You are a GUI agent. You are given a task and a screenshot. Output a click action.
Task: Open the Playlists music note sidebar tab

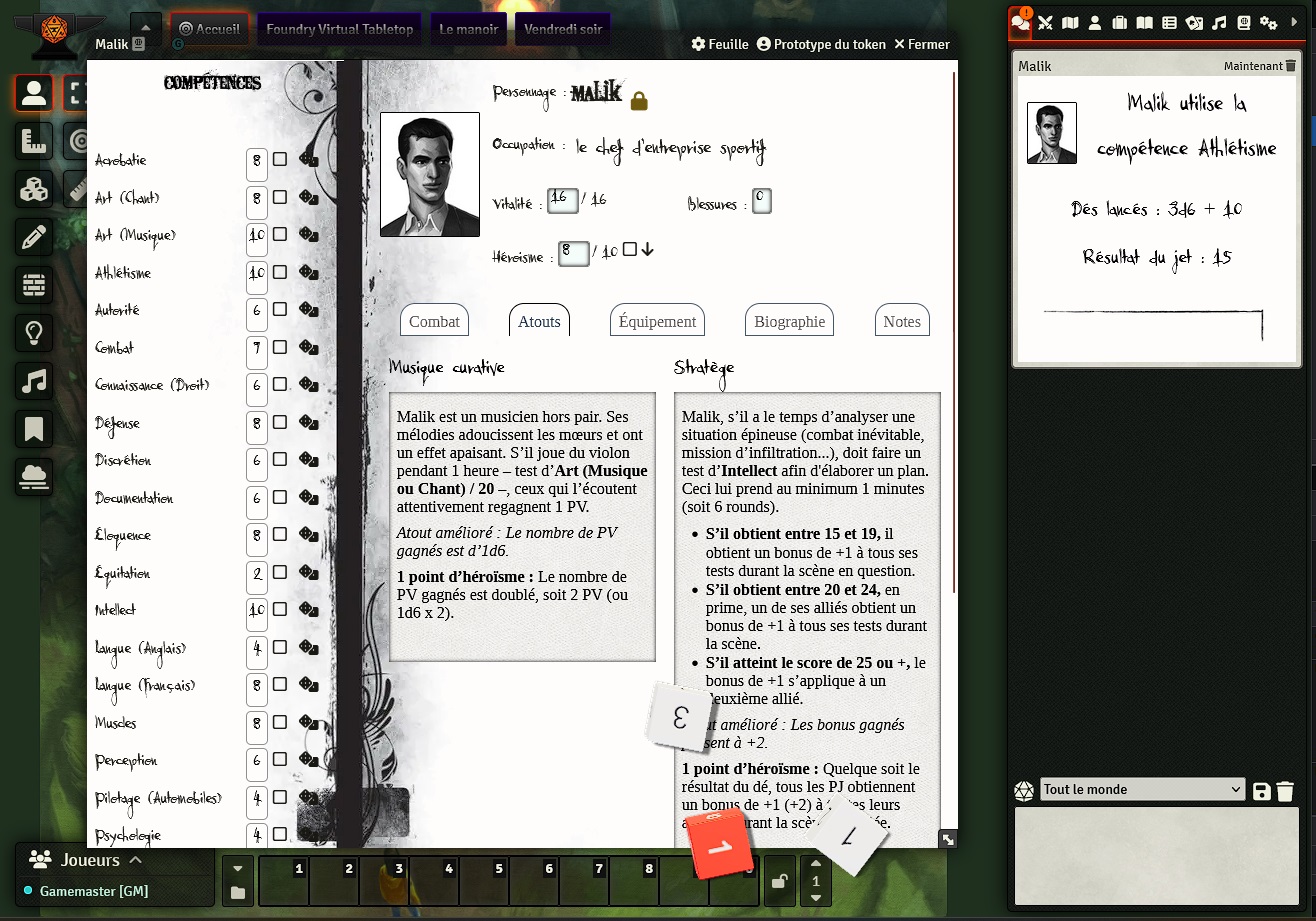tap(1219, 23)
